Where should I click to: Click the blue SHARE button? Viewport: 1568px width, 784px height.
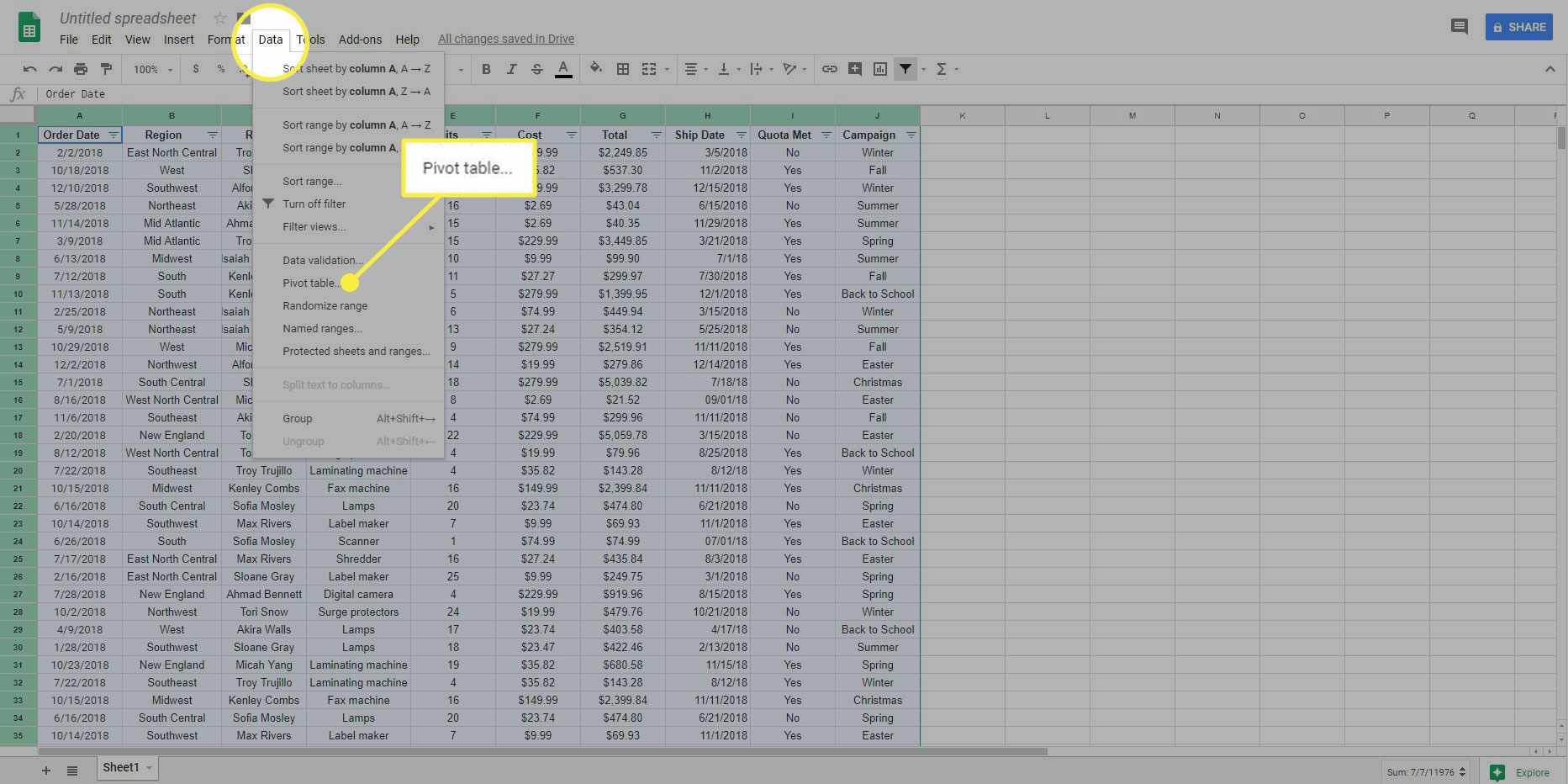point(1519,27)
